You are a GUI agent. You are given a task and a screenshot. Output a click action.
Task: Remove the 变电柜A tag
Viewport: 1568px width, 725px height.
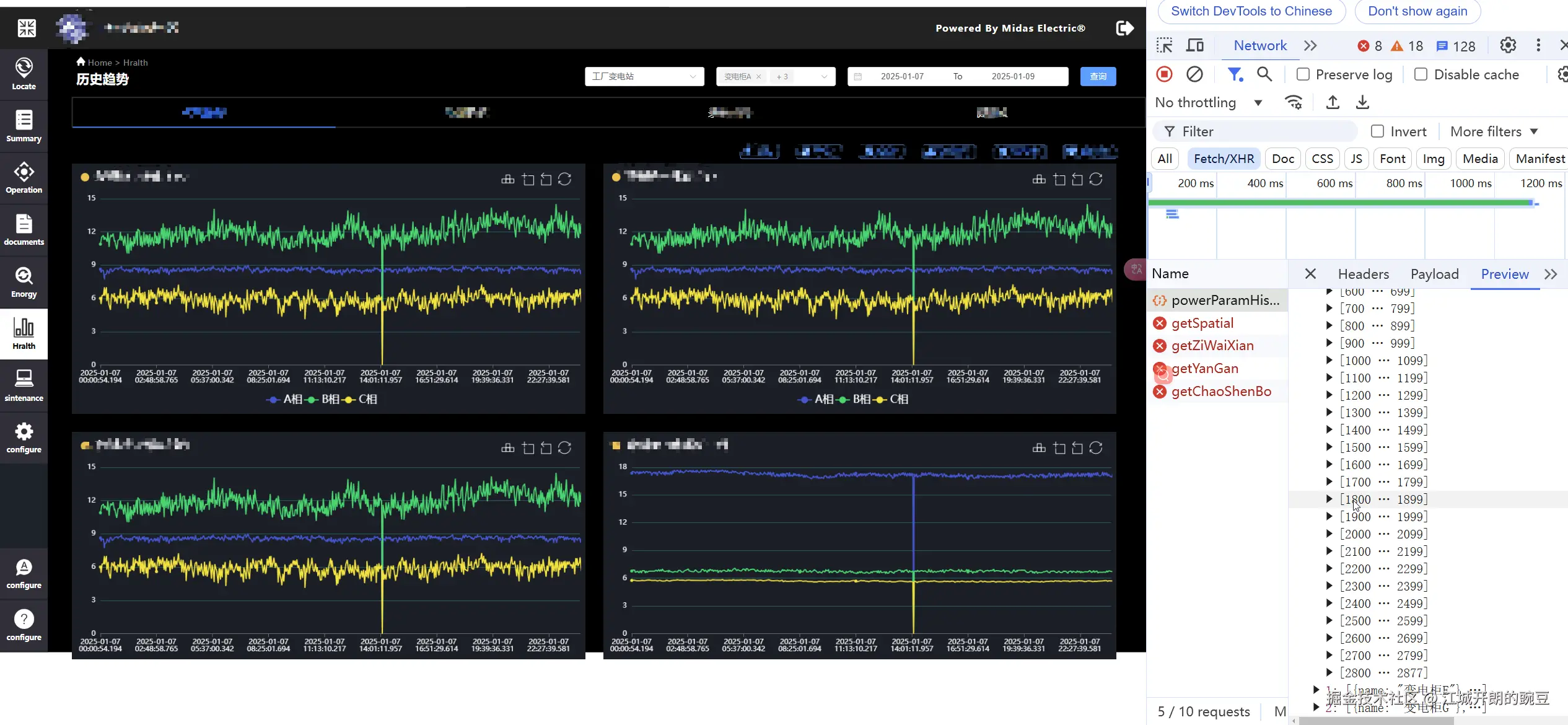click(759, 77)
